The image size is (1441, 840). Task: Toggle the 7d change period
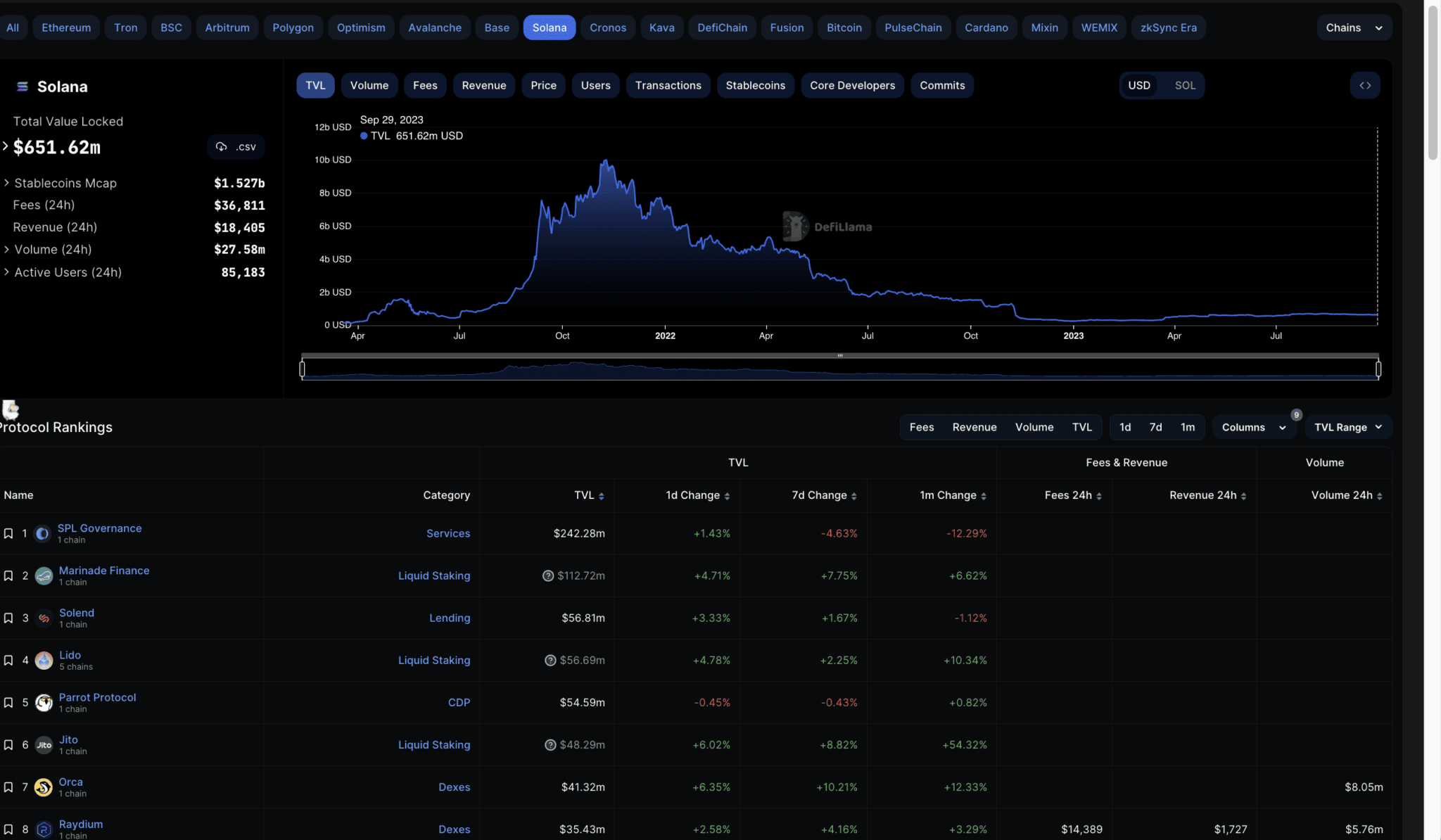coord(1155,427)
